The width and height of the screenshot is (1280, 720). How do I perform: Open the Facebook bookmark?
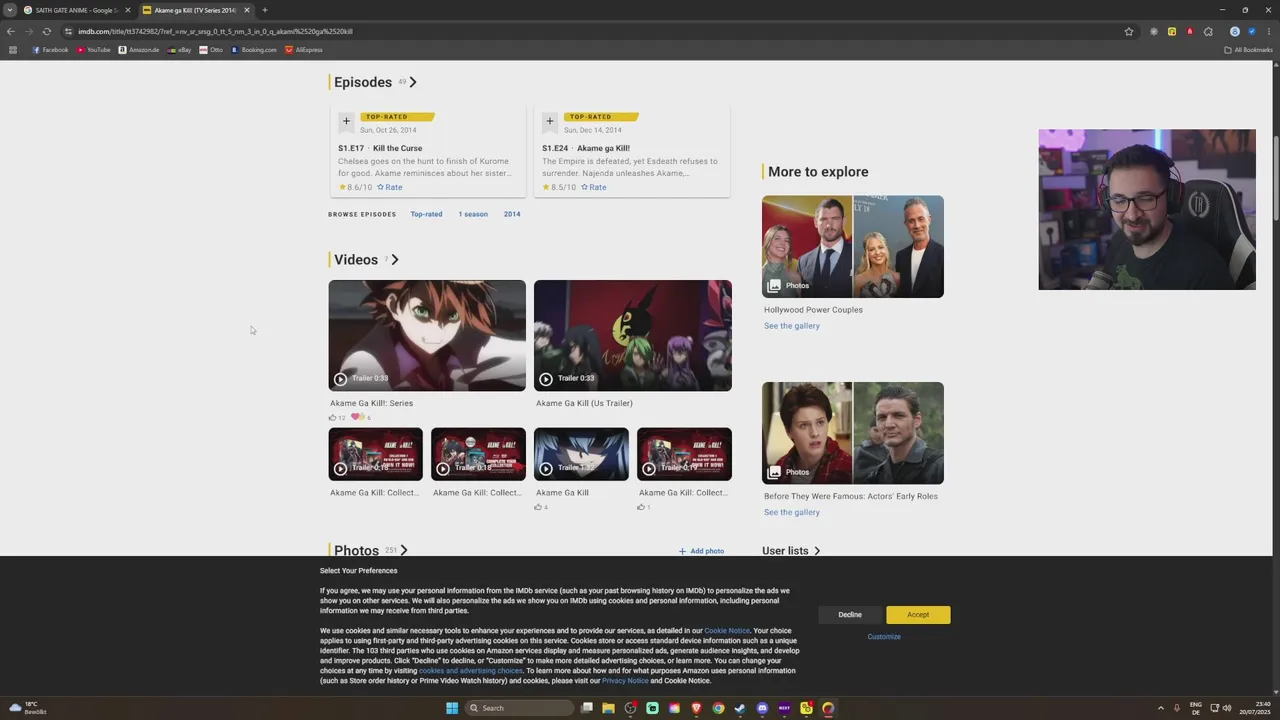tap(50, 50)
